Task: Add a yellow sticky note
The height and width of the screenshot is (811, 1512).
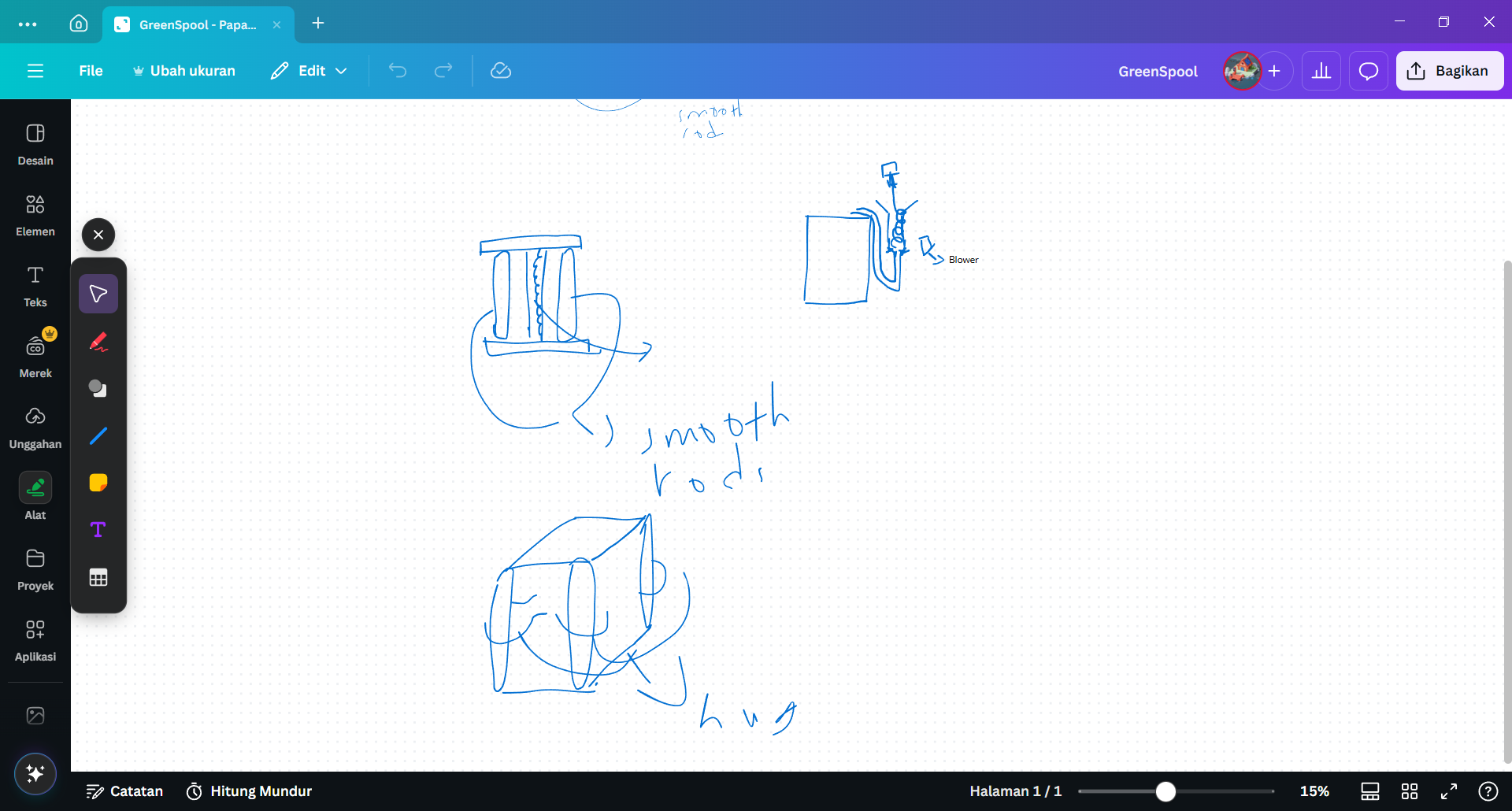Action: point(98,483)
